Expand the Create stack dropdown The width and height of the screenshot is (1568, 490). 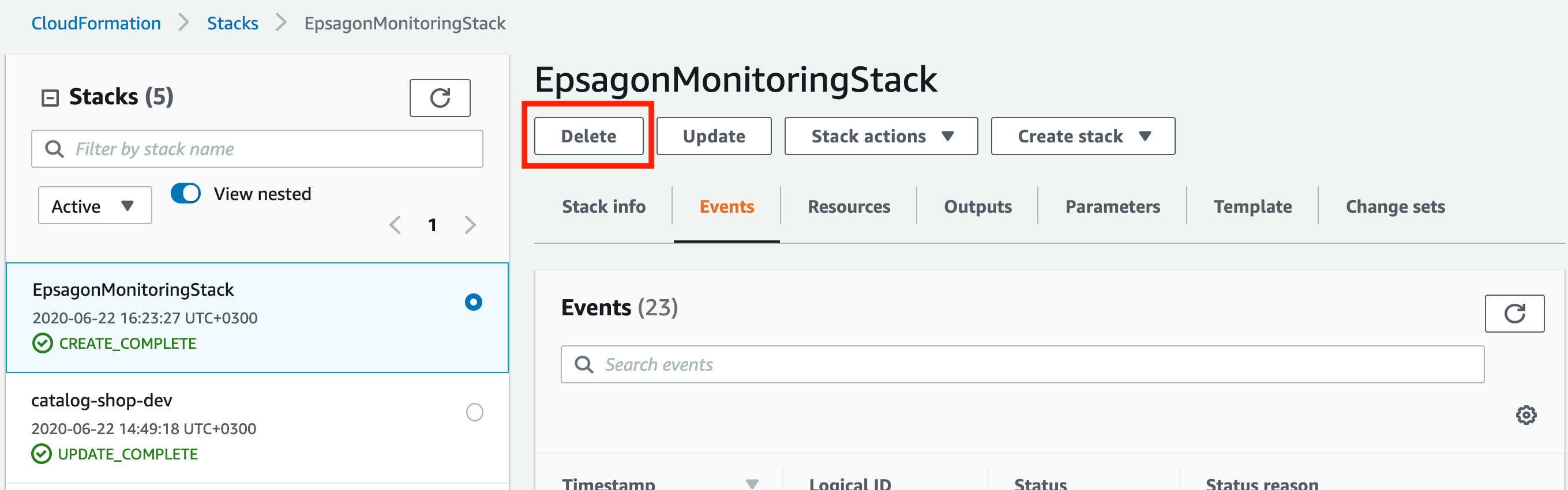coord(1082,136)
